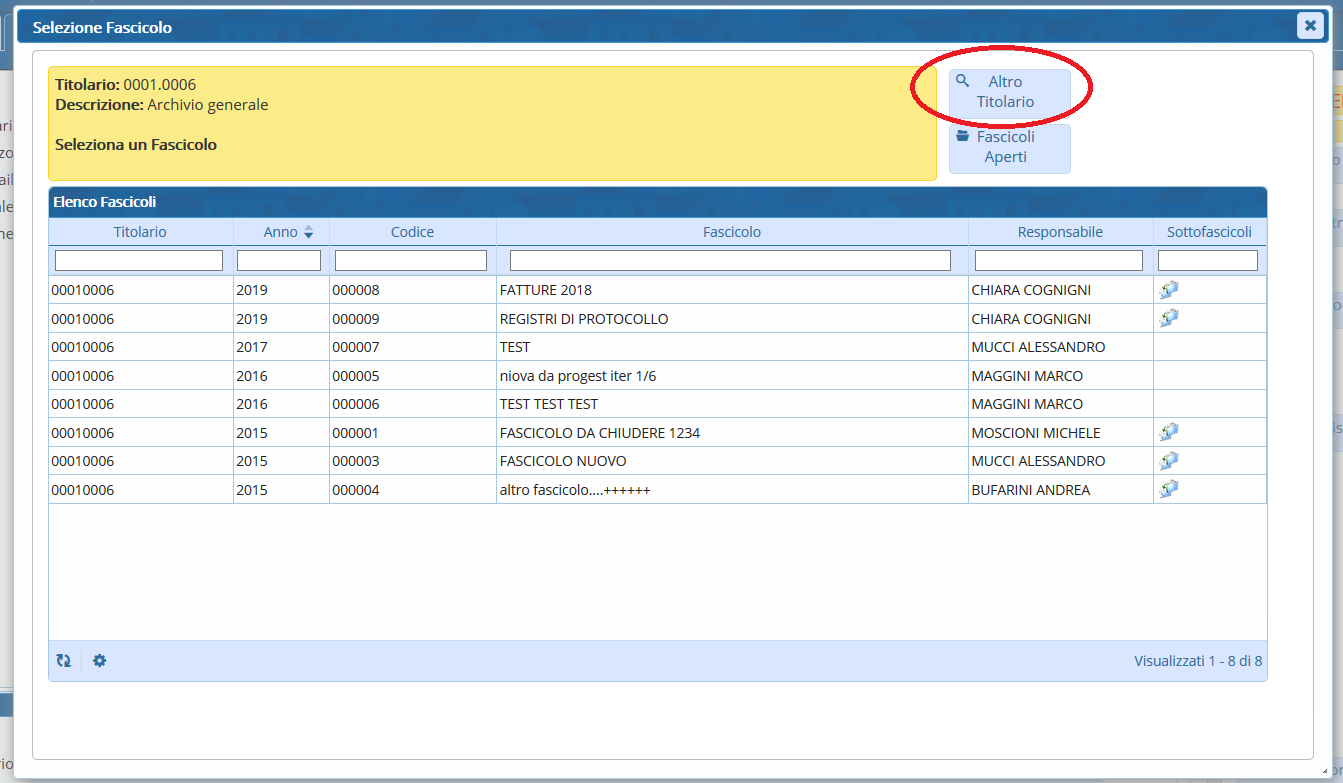Viewport: 1343px width, 783px height.
Task: Sort table by Titolario column header
Action: point(140,232)
